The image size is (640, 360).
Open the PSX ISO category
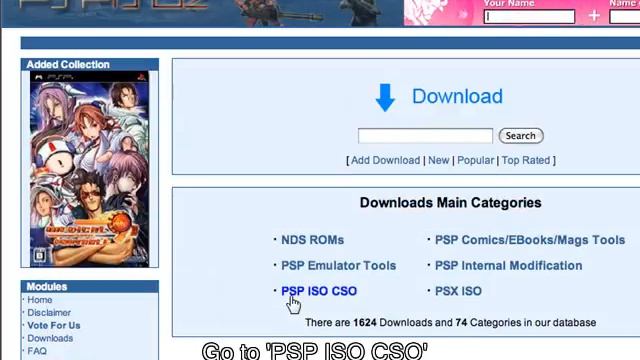pos(458,291)
